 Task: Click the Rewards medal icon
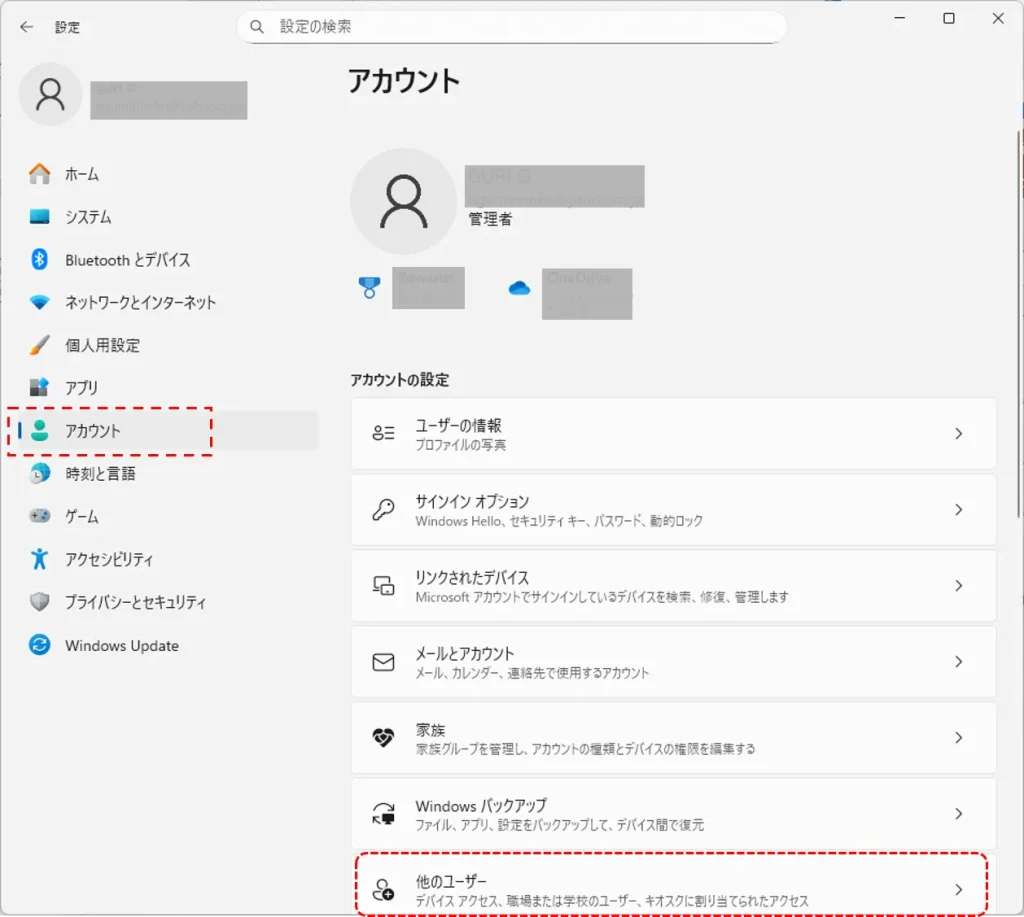[369, 288]
